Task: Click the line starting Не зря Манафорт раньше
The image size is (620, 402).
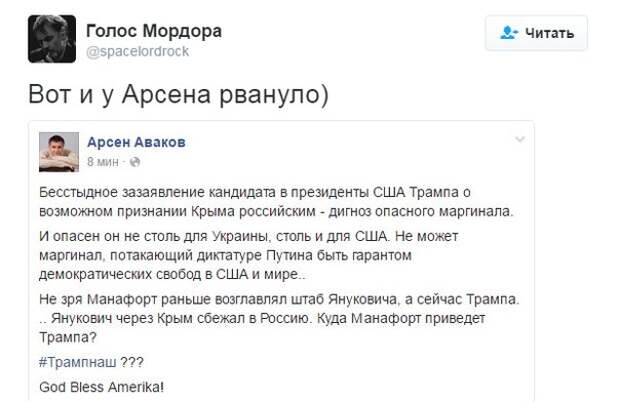Action: coord(279,299)
